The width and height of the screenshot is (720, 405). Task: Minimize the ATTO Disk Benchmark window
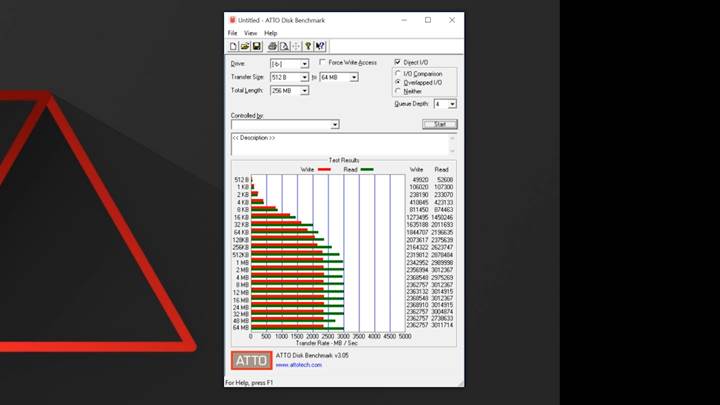[404, 20]
